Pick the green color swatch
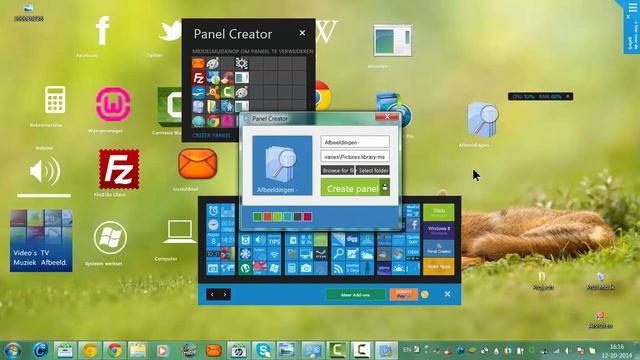Image resolution: width=640 pixels, height=360 pixels. click(257, 217)
